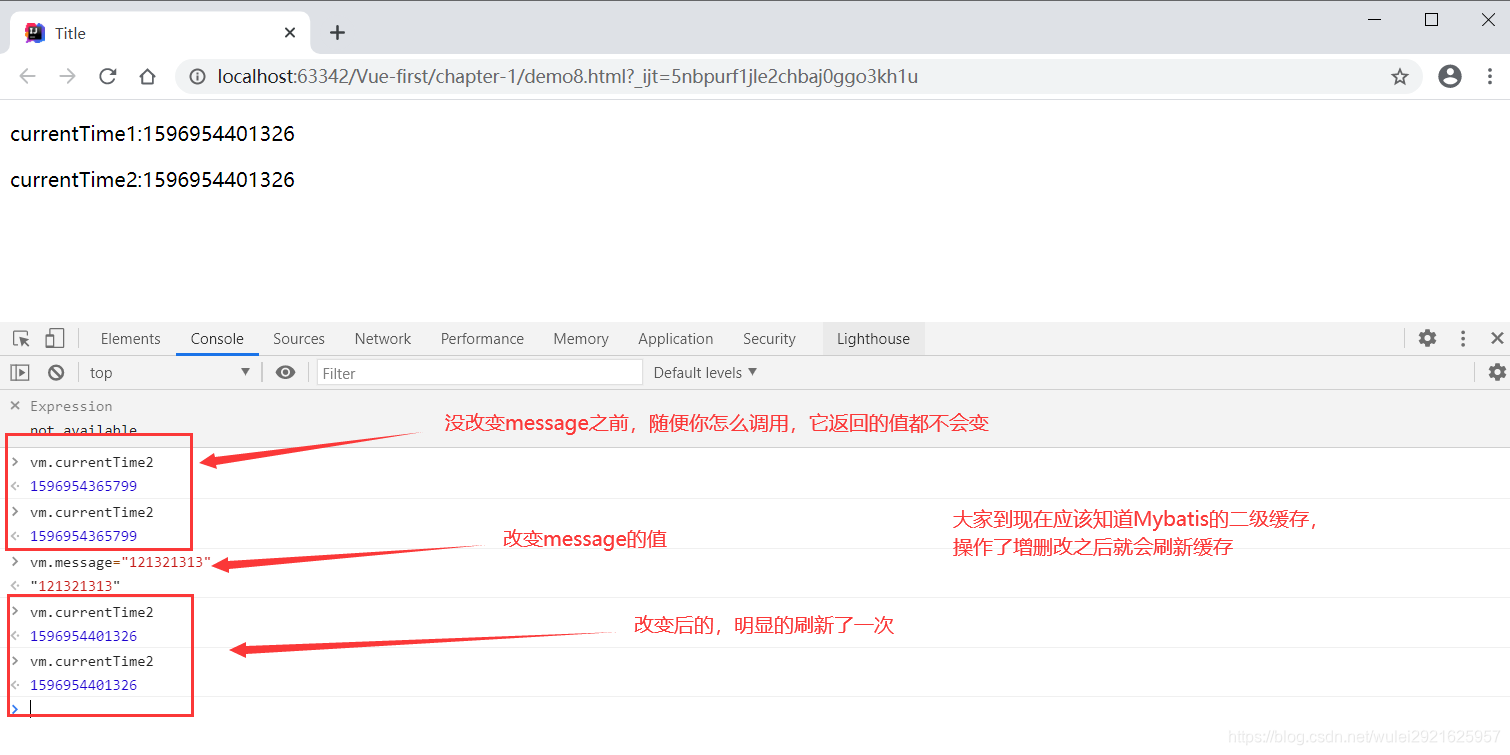Open DevTools settings gear
This screenshot has height=755, width=1510.
pos(1427,338)
